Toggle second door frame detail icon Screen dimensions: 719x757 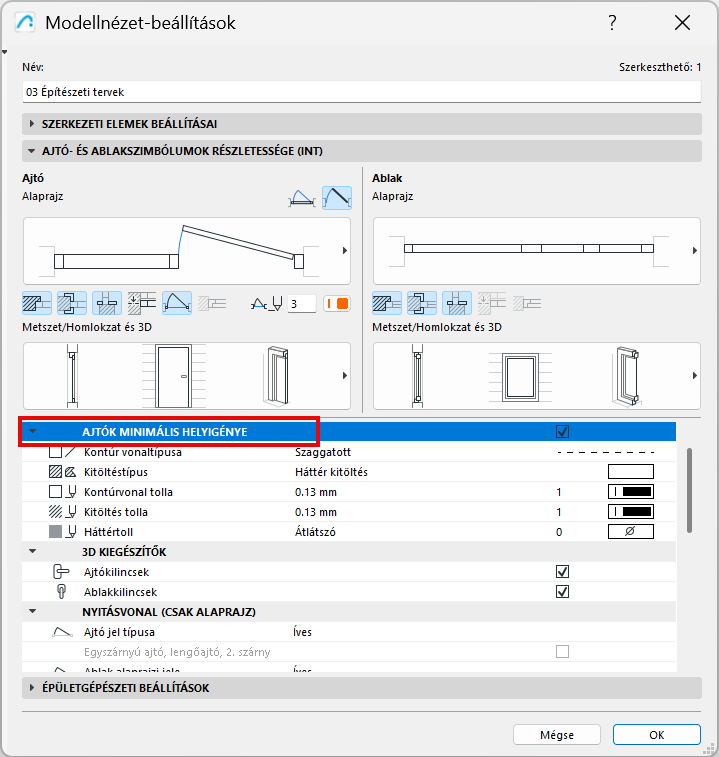click(72, 303)
